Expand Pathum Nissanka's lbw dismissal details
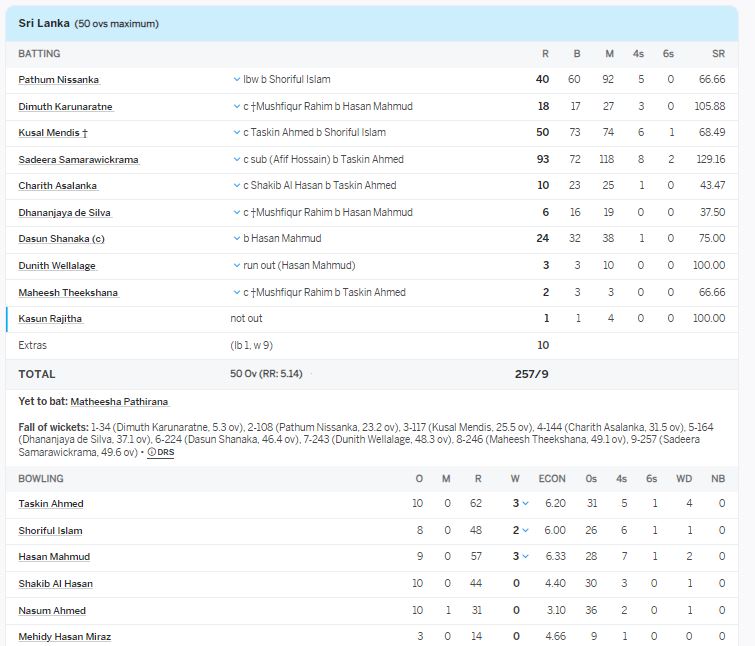Image resolution: width=755 pixels, height=646 pixels. (x=237, y=79)
